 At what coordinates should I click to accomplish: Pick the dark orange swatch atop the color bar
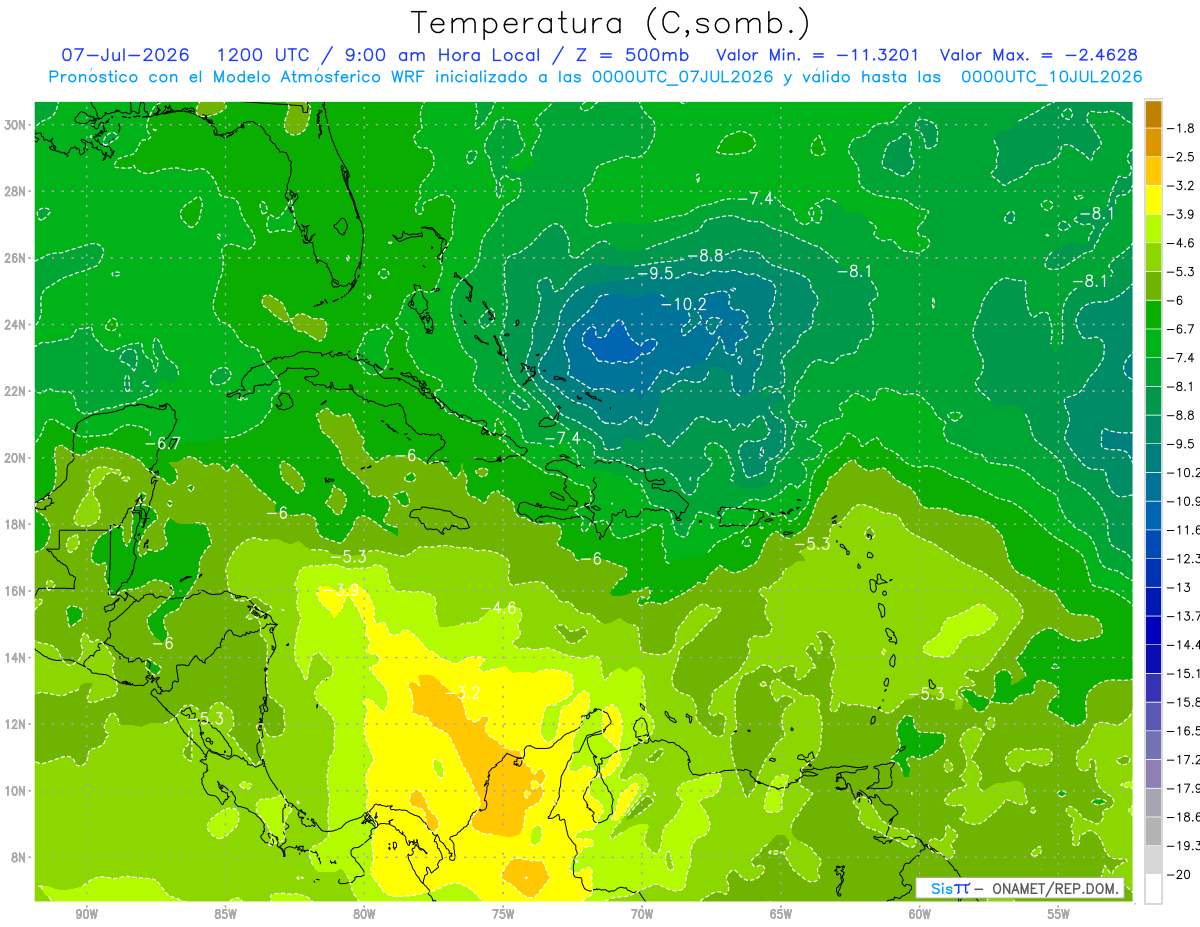tap(1153, 114)
